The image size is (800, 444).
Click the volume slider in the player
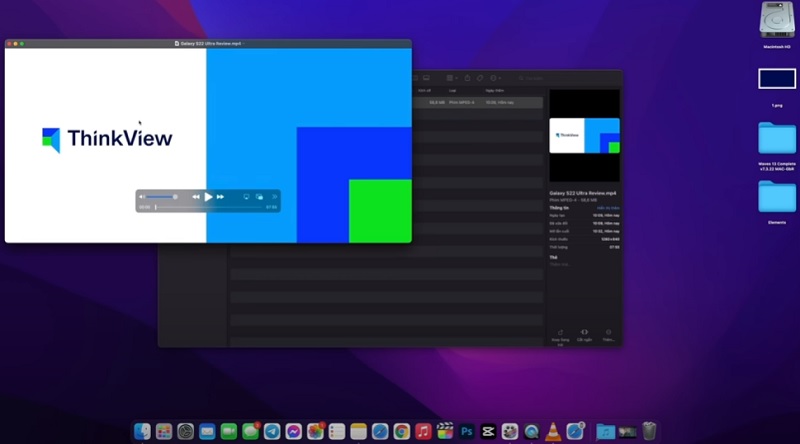[162, 197]
